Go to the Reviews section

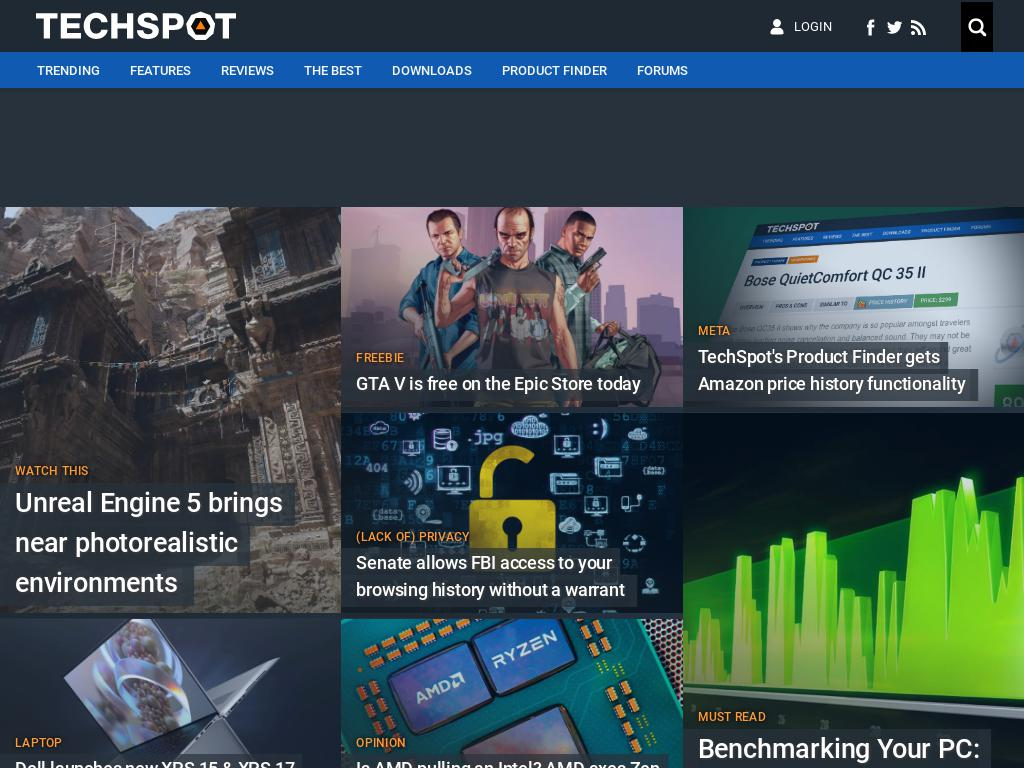247,71
